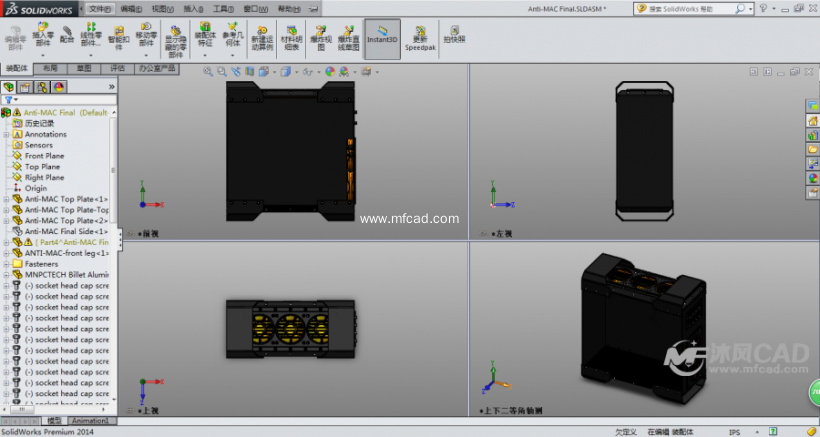820x437 pixels.
Task: Expand the FeatureManager tabs chevron »
Action: (x=111, y=87)
